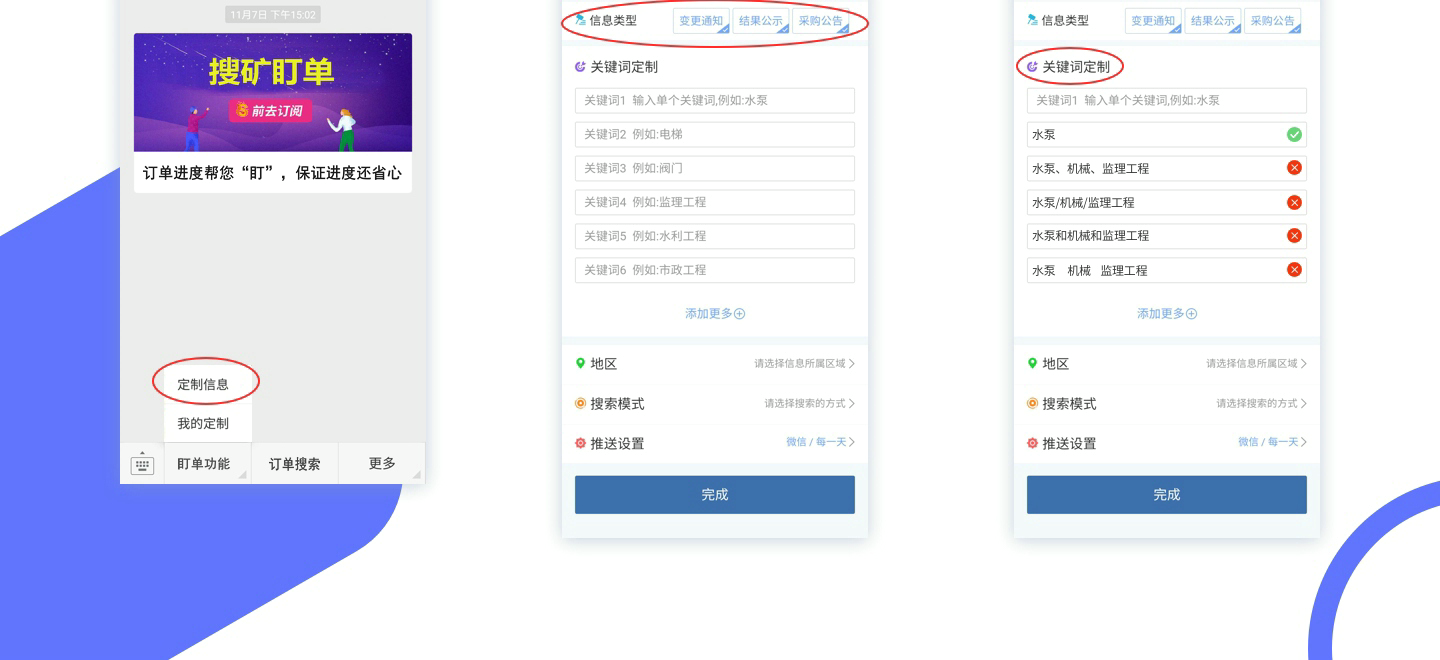This screenshot has width=1440, height=660.
Task: Open the 搜矿盯单 banner card
Action: tap(273, 113)
